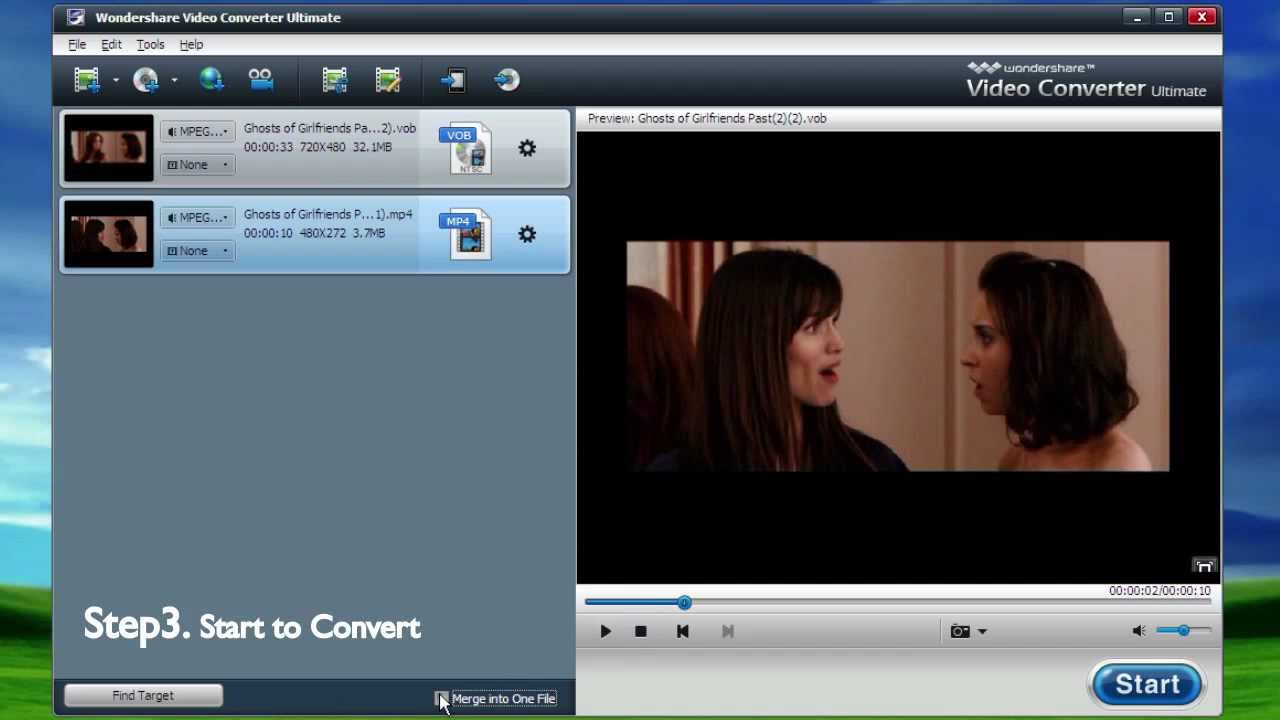The image size is (1280, 720).
Task: Open subtitle None dropdown for the MP4 file
Action: coord(198,251)
